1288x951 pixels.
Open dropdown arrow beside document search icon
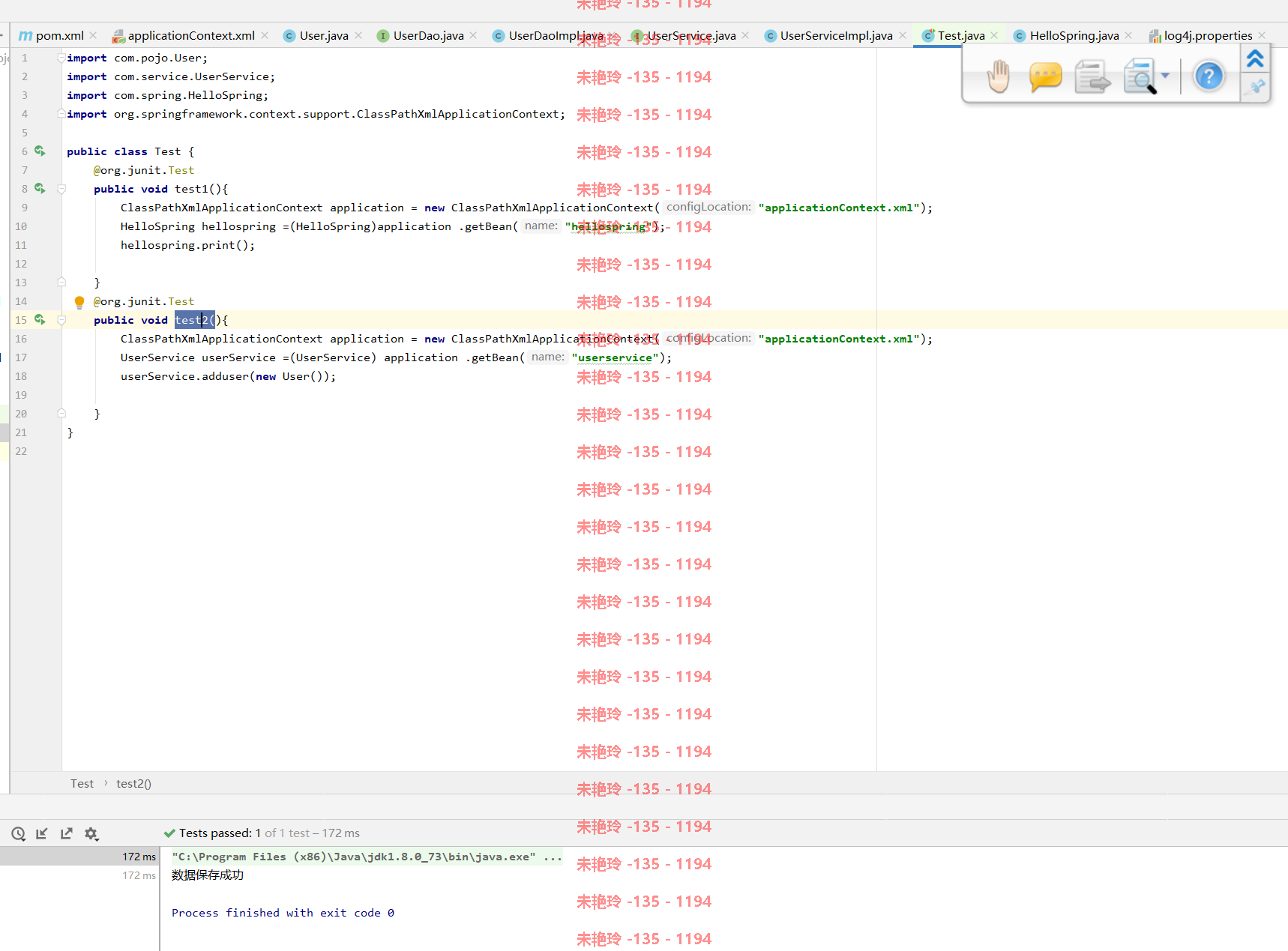pos(1165,75)
